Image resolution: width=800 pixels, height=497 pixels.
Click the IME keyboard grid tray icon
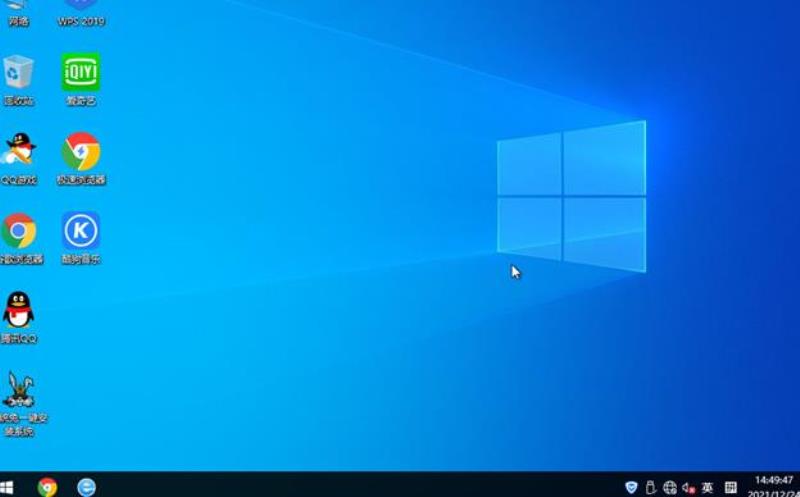[x=731, y=488]
